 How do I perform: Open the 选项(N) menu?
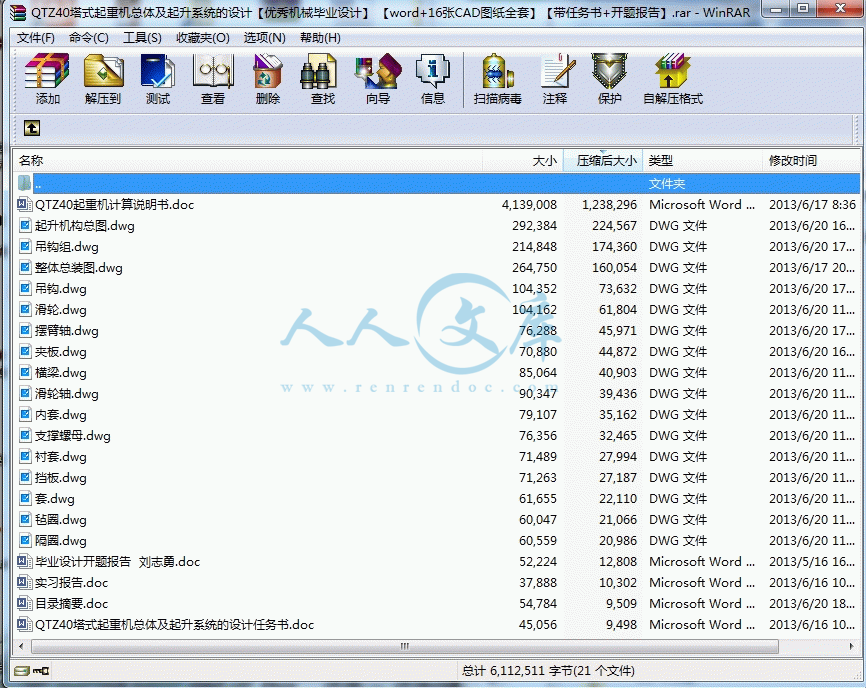pos(265,38)
